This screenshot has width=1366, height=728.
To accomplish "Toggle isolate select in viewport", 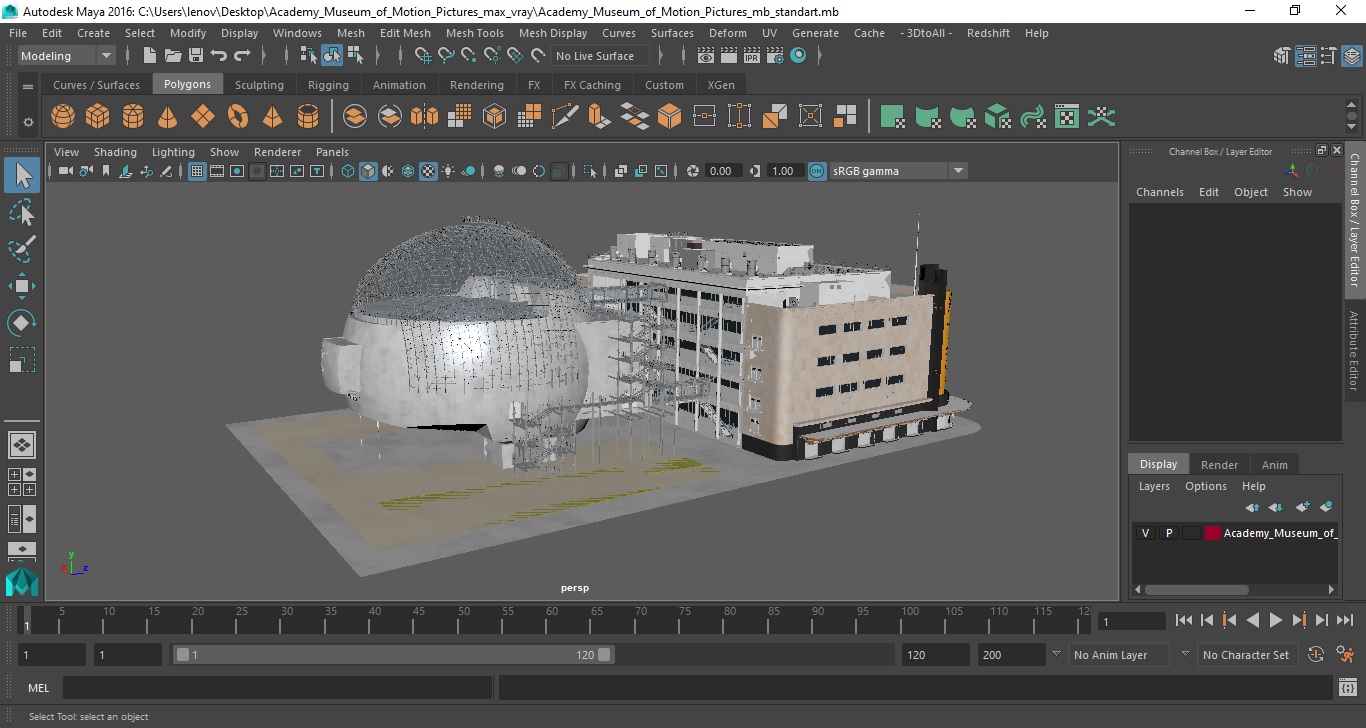I will pyautogui.click(x=591, y=171).
